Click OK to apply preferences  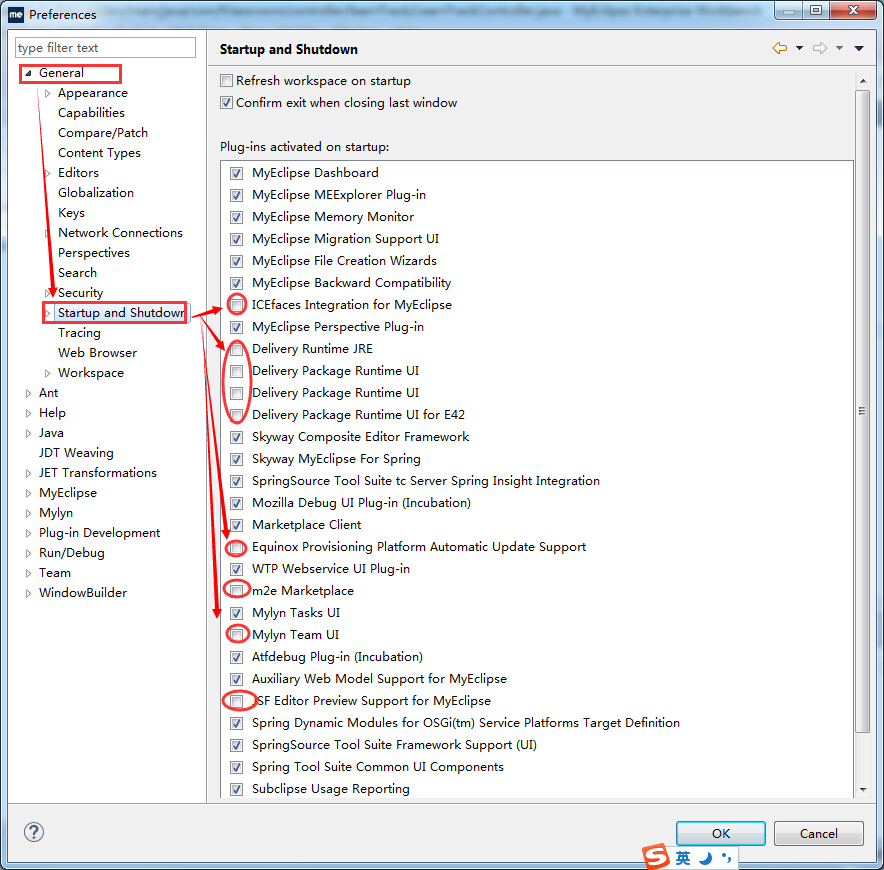pos(721,833)
